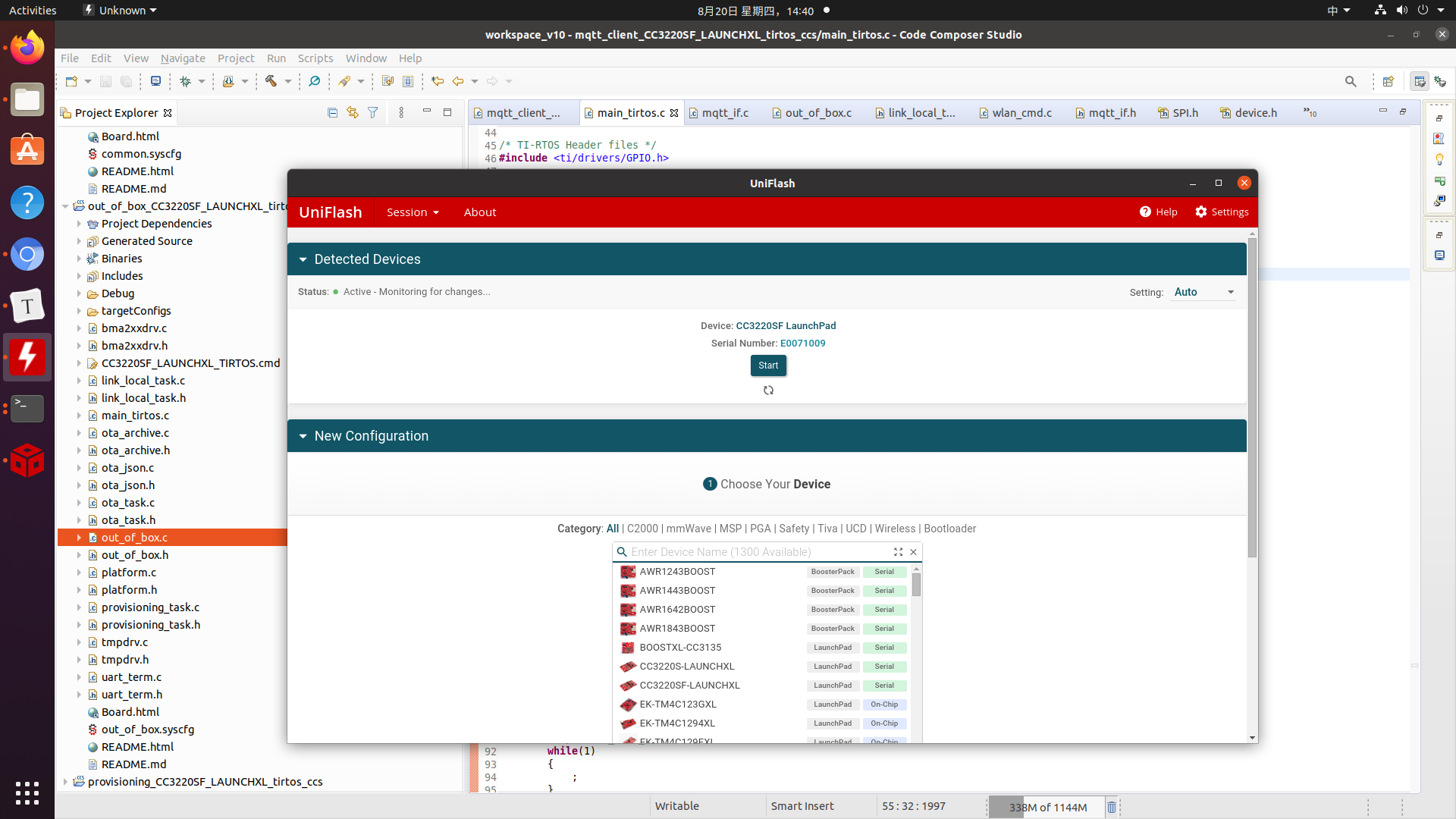This screenshot has height=819, width=1456.
Task: Collapse all in Project Explorer
Action: pyautogui.click(x=332, y=112)
